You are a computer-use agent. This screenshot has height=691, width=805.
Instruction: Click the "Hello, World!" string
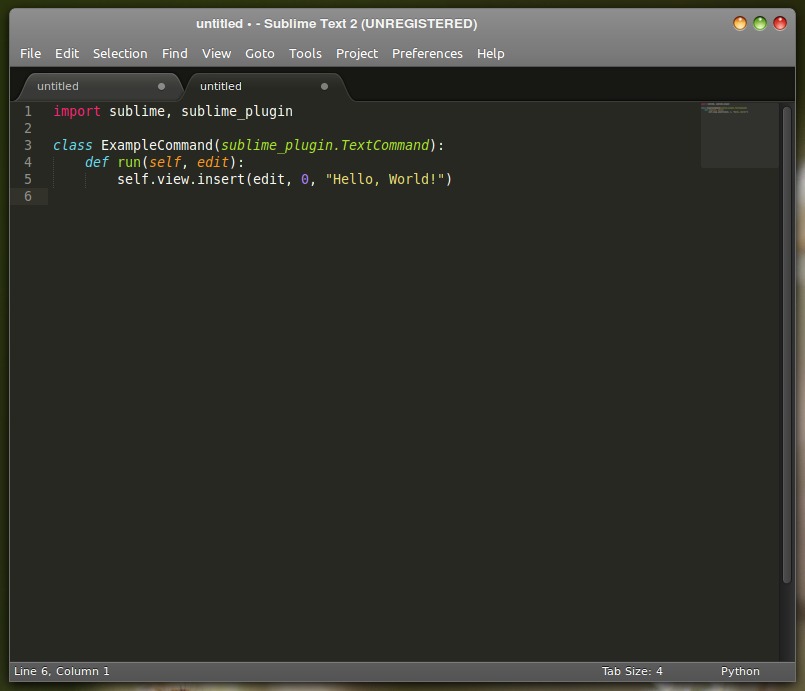click(x=385, y=179)
